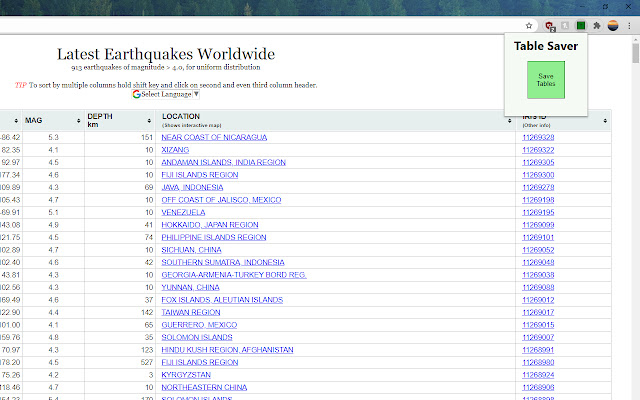The image size is (640, 400).
Task: Open the YUNNAN, CHINA link
Action: [190, 287]
